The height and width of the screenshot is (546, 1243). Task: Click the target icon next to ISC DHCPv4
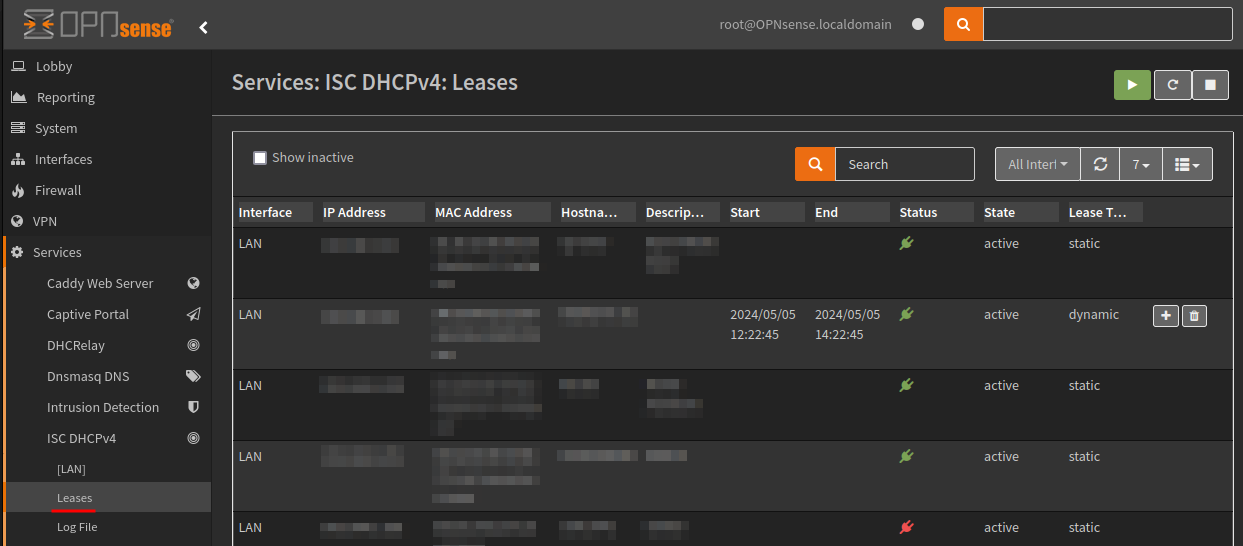tap(194, 438)
